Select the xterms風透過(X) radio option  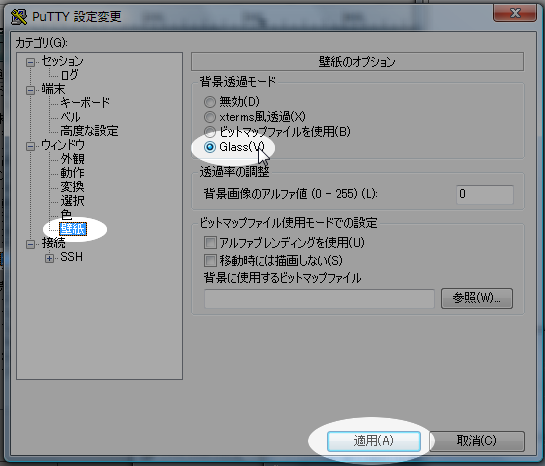pyautogui.click(x=210, y=117)
